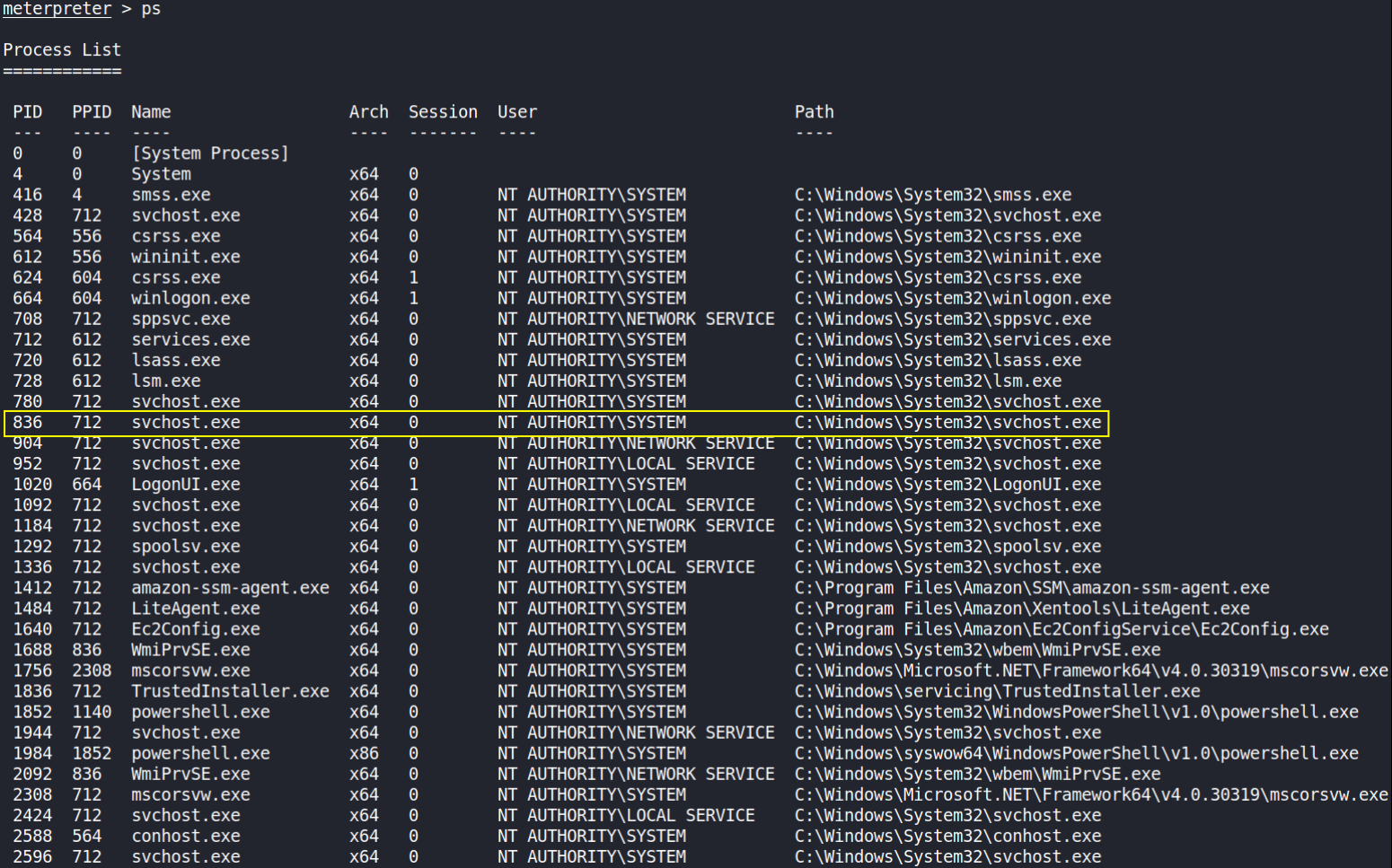Select svchost.exe name in PID 1944 row
The height and width of the screenshot is (868, 1392).
pyautogui.click(x=186, y=732)
